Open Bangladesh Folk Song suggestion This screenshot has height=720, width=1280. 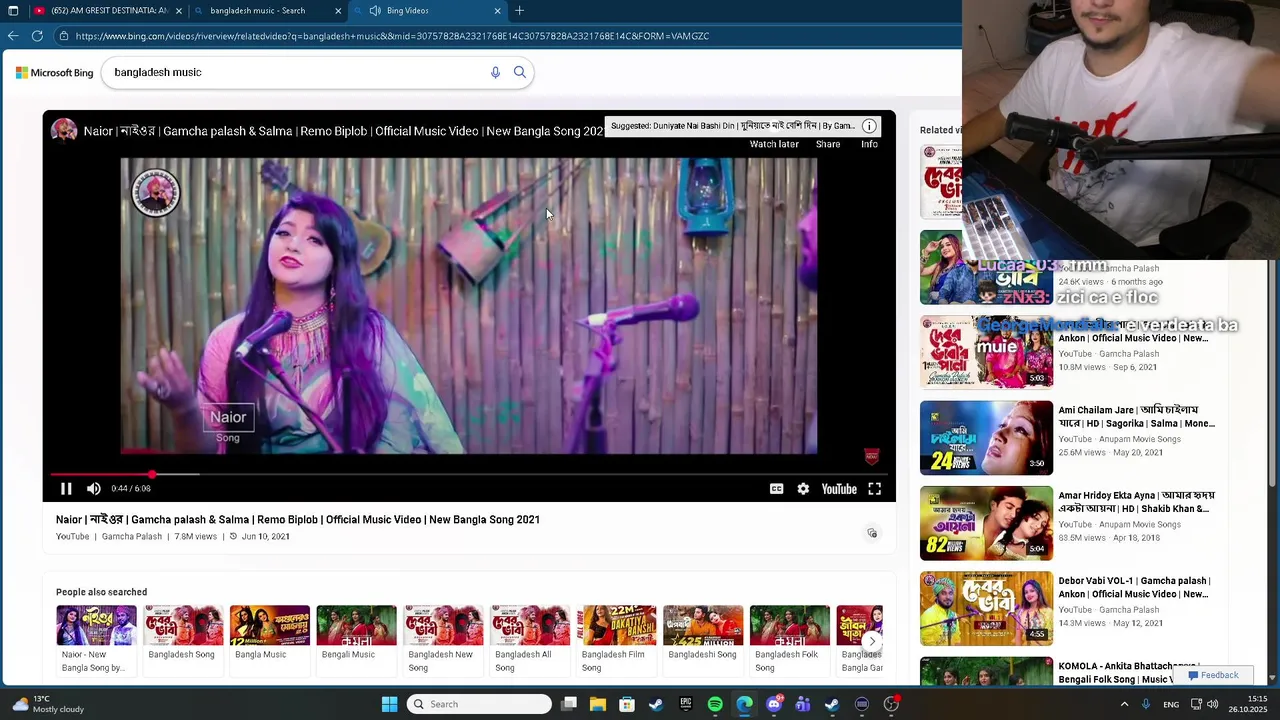click(790, 639)
